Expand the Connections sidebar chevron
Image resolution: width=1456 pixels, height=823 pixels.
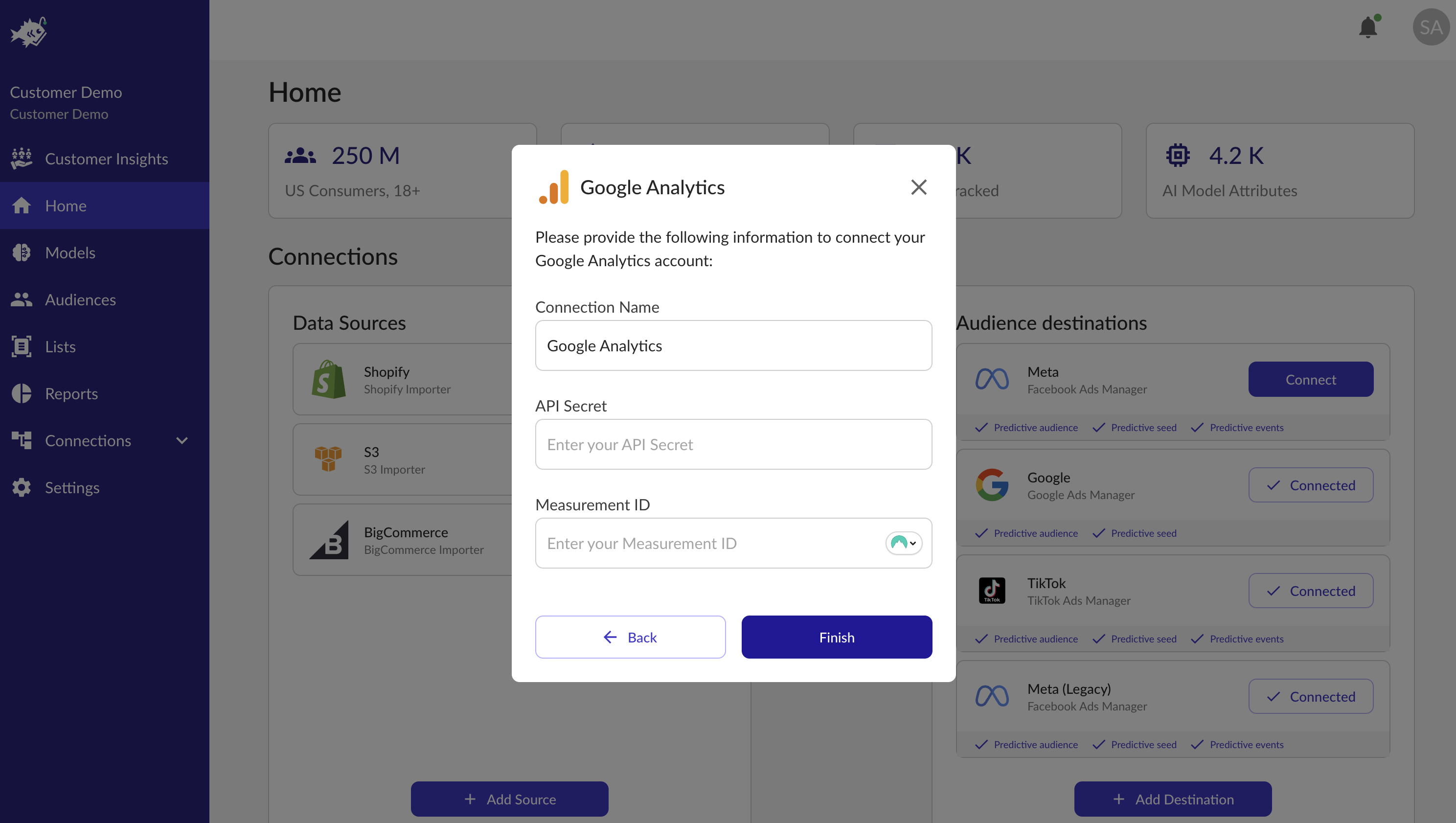pos(182,440)
